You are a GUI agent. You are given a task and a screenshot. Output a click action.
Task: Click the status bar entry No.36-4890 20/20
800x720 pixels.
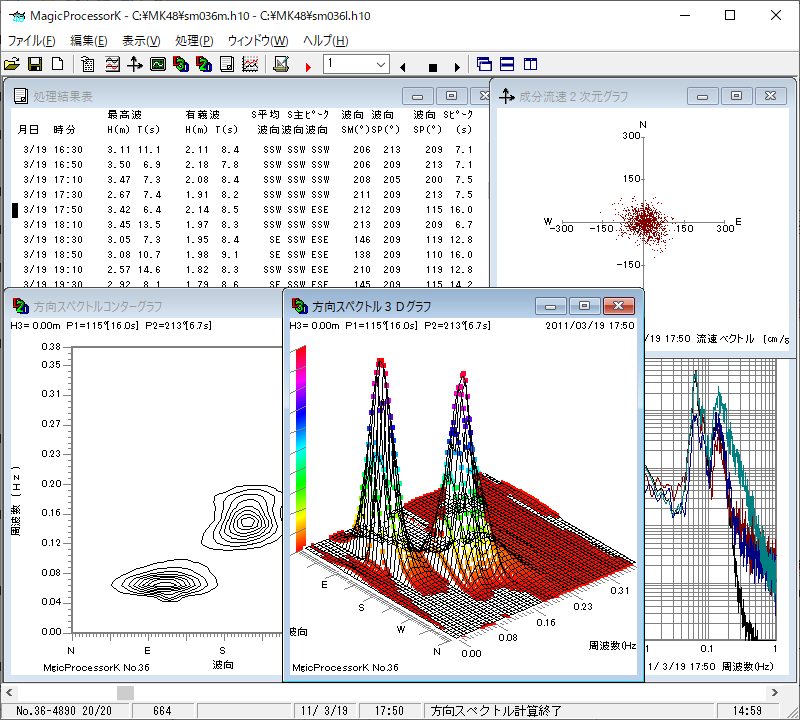point(64,711)
